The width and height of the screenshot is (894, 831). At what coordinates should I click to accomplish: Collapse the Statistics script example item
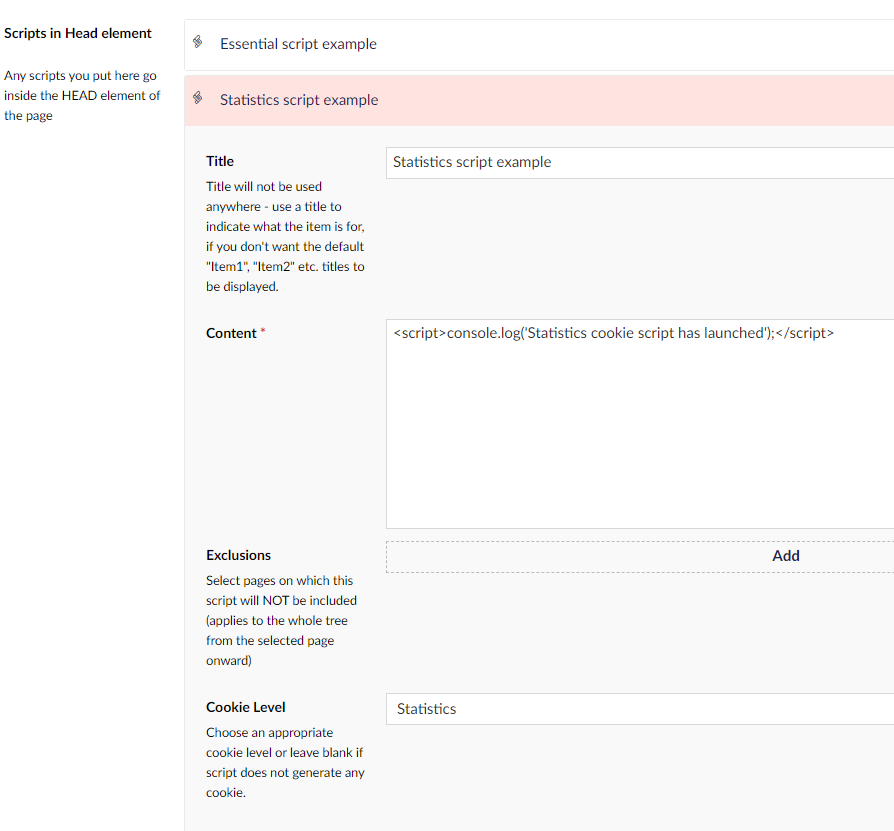click(299, 100)
